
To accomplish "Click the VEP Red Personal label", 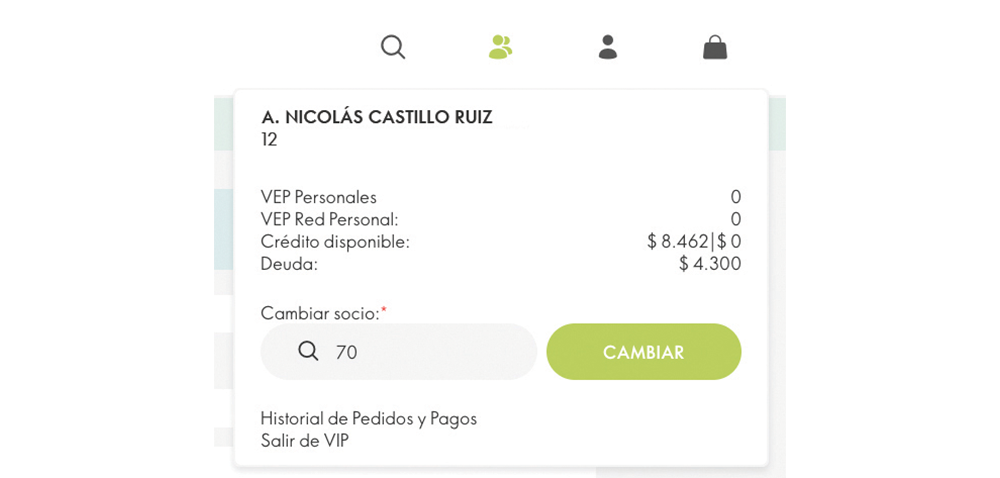I will click(x=329, y=219).
